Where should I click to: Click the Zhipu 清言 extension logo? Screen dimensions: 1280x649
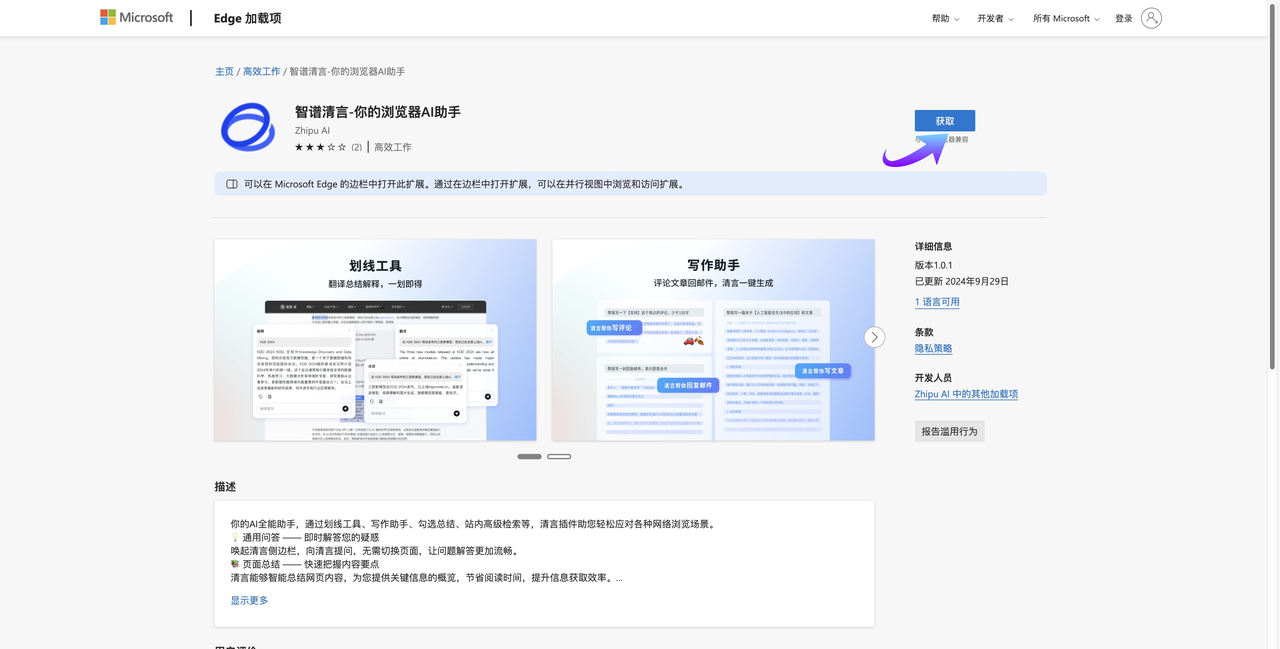[x=247, y=126]
